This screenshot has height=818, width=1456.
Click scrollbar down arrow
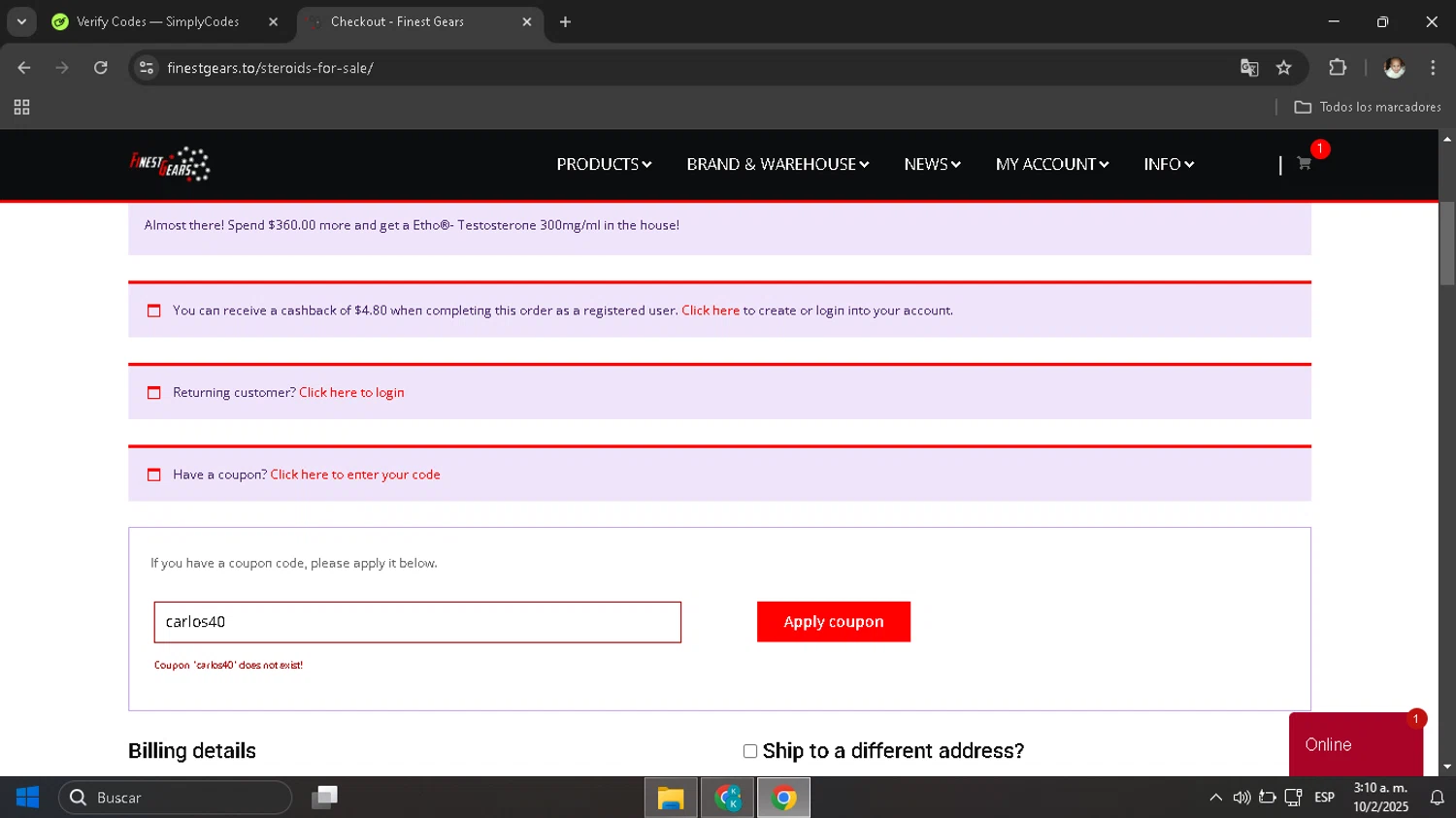(1447, 767)
